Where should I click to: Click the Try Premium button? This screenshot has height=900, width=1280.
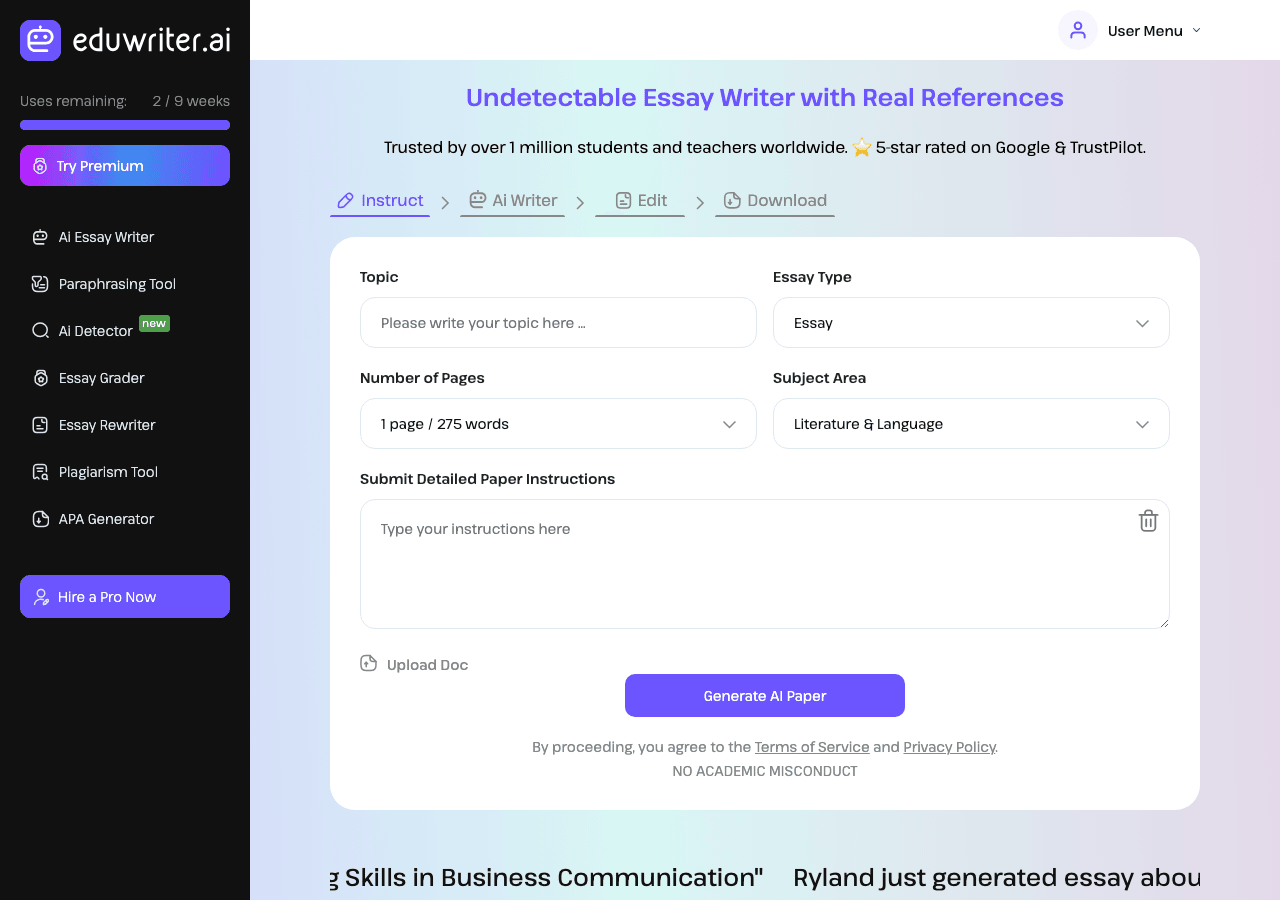click(x=125, y=166)
